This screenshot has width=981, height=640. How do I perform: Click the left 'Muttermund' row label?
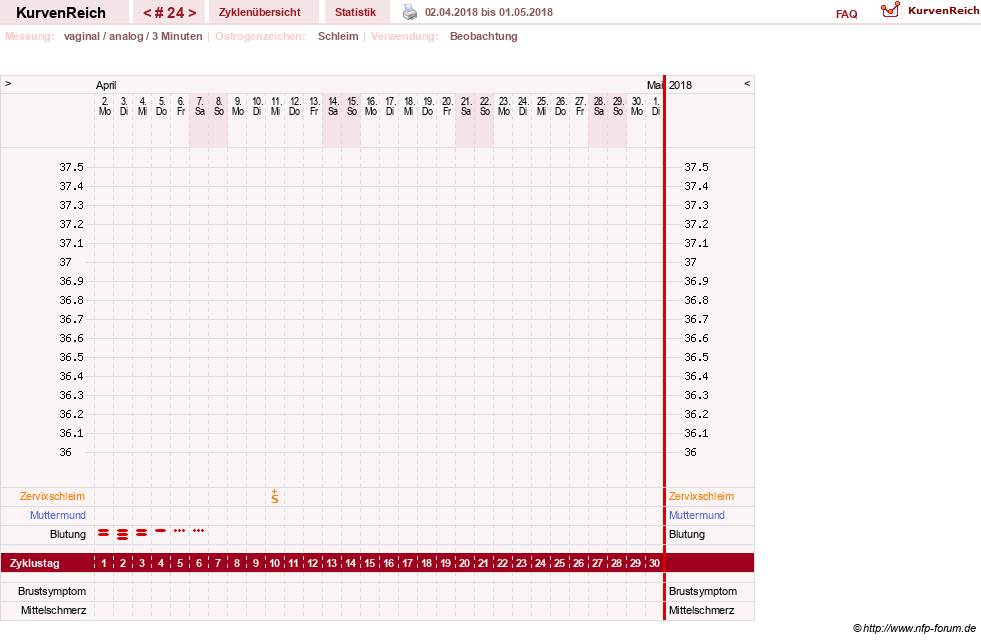58,516
